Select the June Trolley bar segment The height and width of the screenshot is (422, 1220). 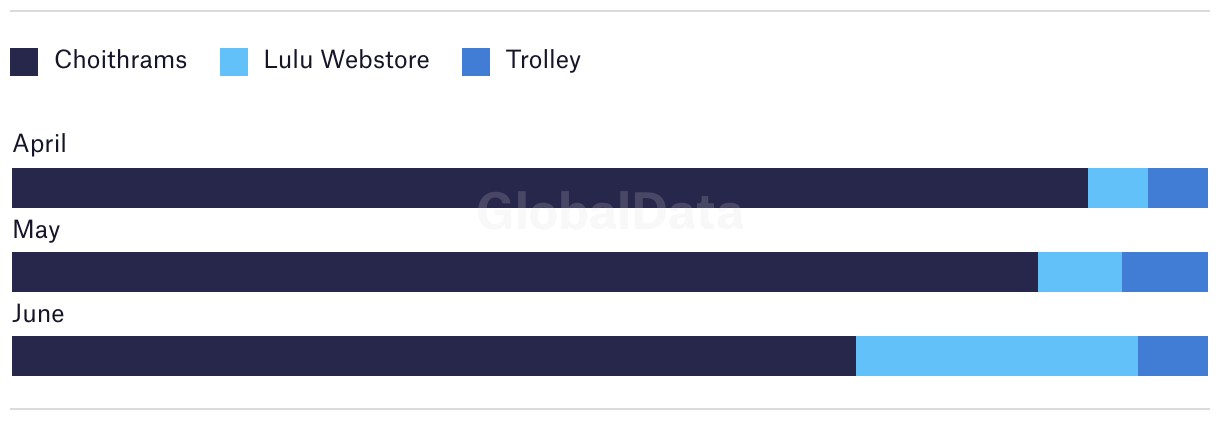[1173, 356]
